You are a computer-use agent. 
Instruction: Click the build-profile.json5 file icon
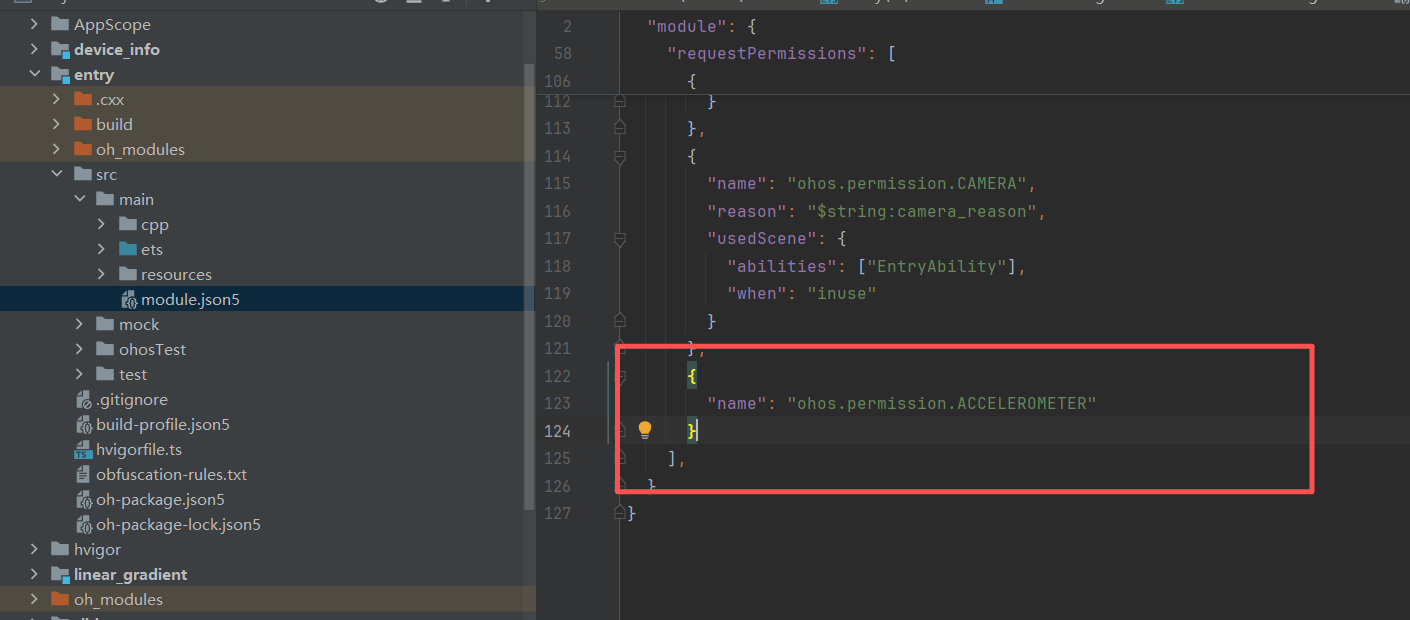84,424
